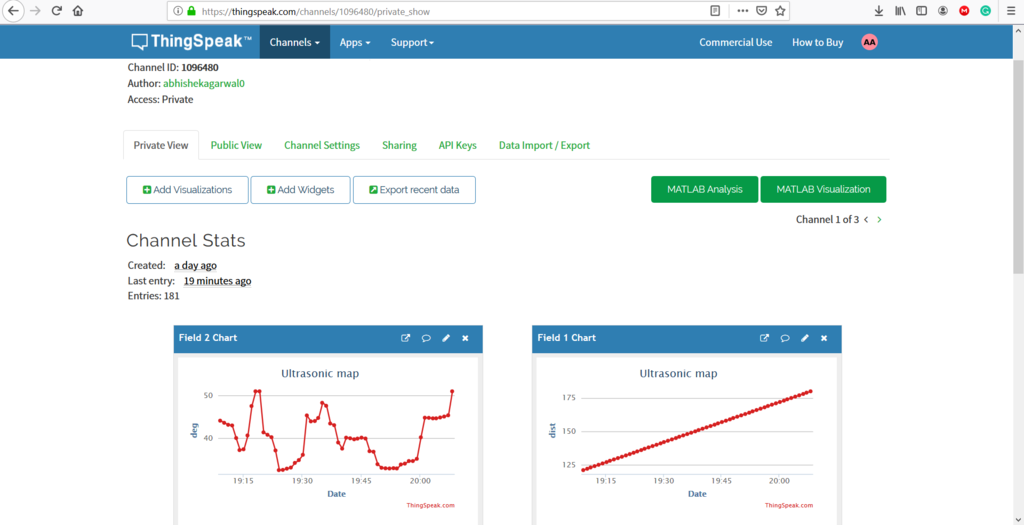Click the MATLAB Analysis button

[704, 189]
